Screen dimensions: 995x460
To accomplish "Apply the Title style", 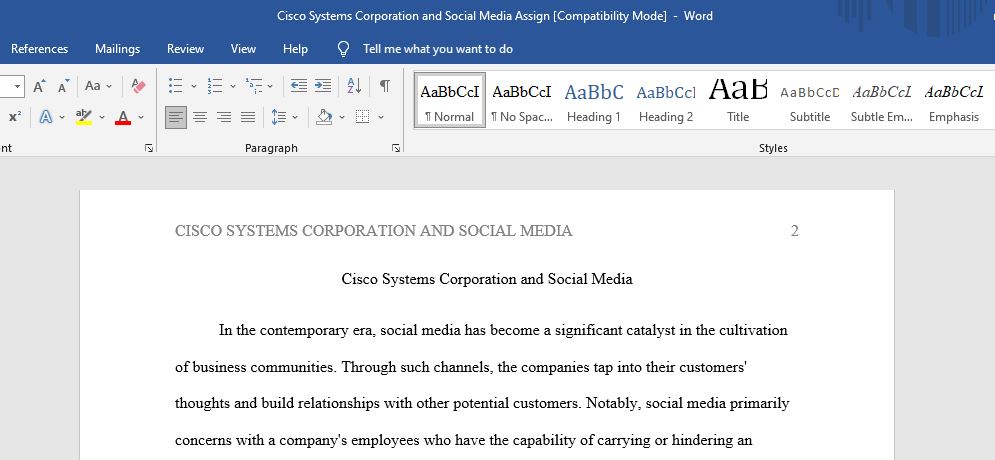I will [738, 100].
